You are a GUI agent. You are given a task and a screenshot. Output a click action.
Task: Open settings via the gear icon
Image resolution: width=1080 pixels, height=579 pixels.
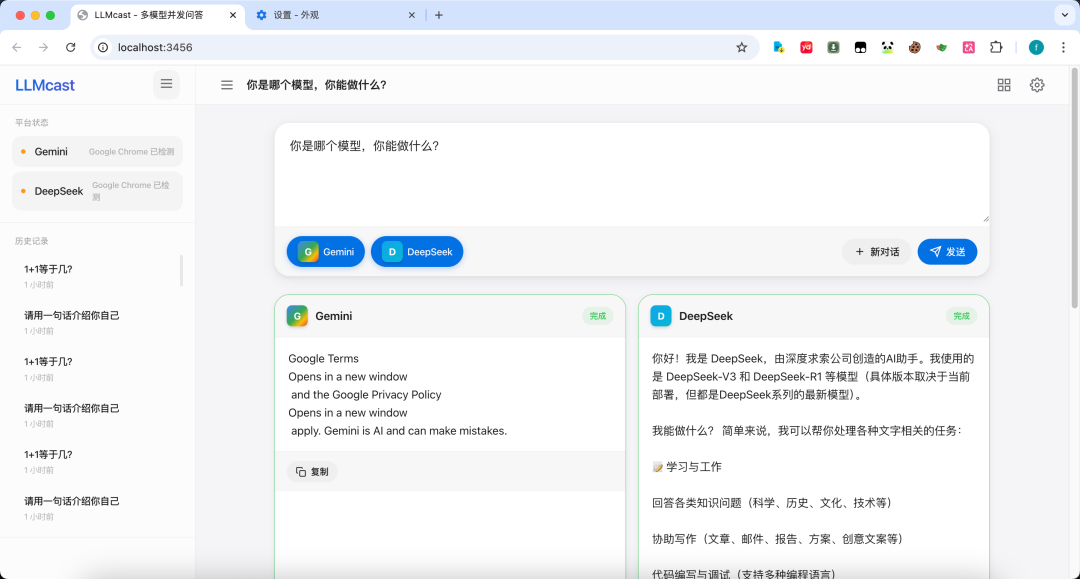pyautogui.click(x=1037, y=85)
